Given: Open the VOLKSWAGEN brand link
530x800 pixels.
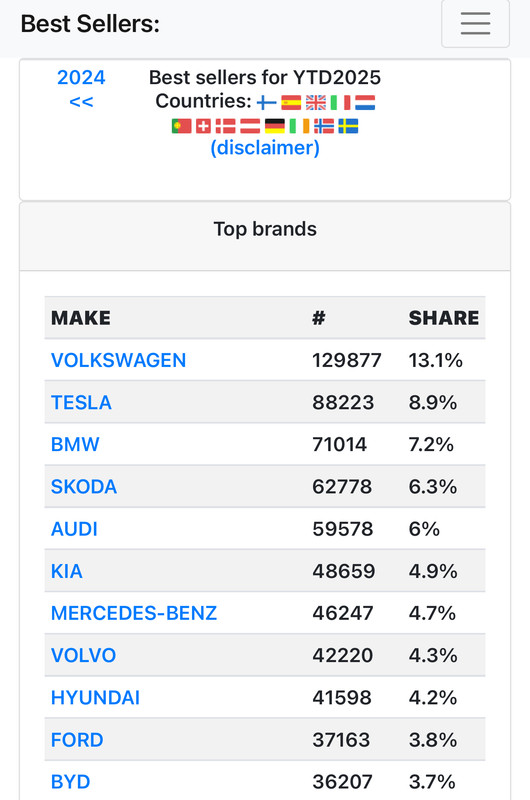Looking at the screenshot, I should 118,360.
